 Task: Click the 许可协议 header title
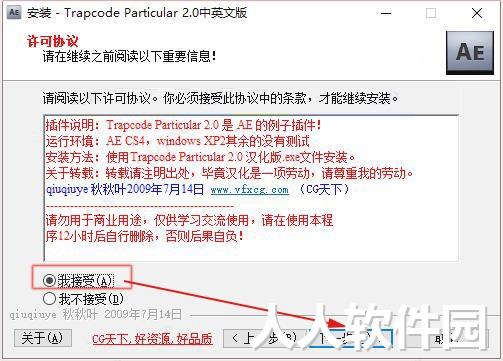pyautogui.click(x=52, y=41)
